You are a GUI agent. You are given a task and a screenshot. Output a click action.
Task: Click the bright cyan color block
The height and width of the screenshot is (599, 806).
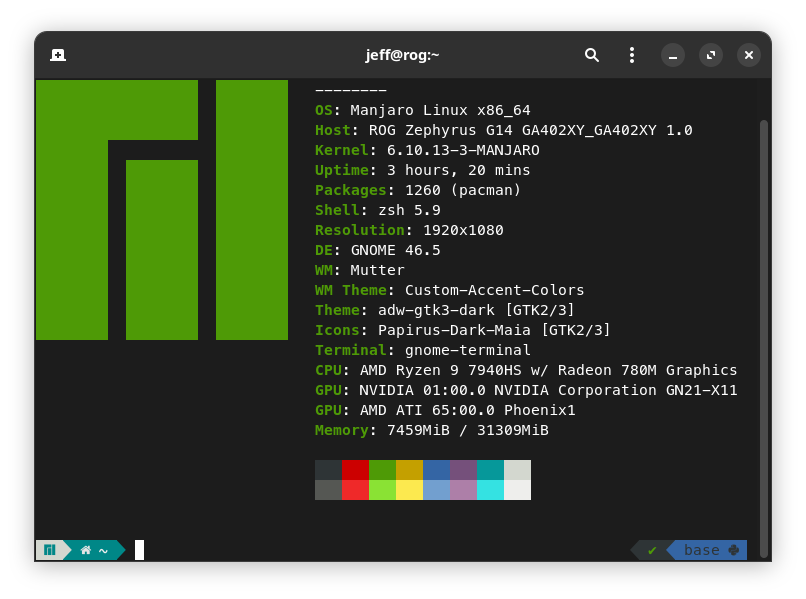[490, 489]
